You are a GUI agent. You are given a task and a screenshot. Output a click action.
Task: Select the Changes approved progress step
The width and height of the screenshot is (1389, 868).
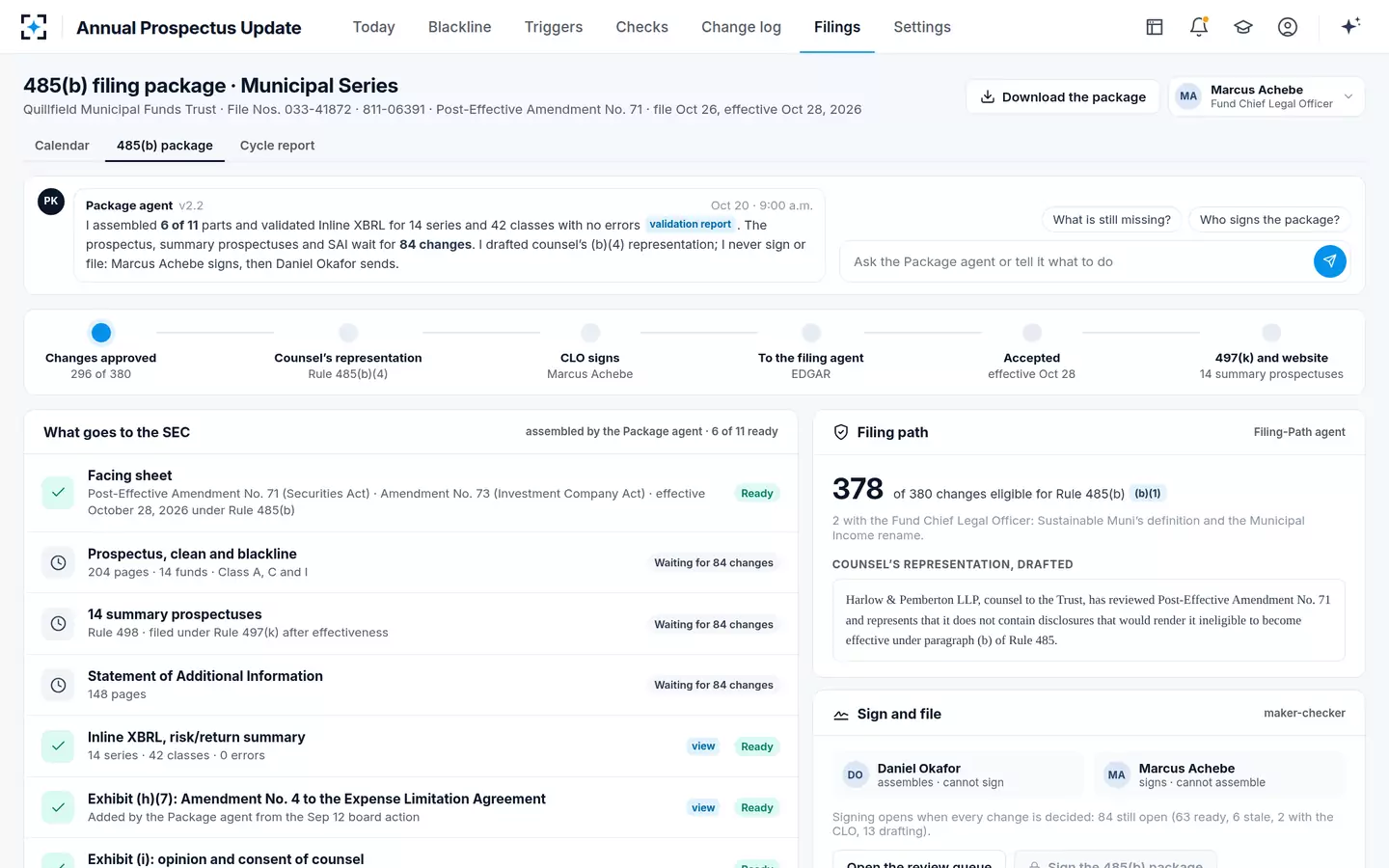[x=101, y=352]
